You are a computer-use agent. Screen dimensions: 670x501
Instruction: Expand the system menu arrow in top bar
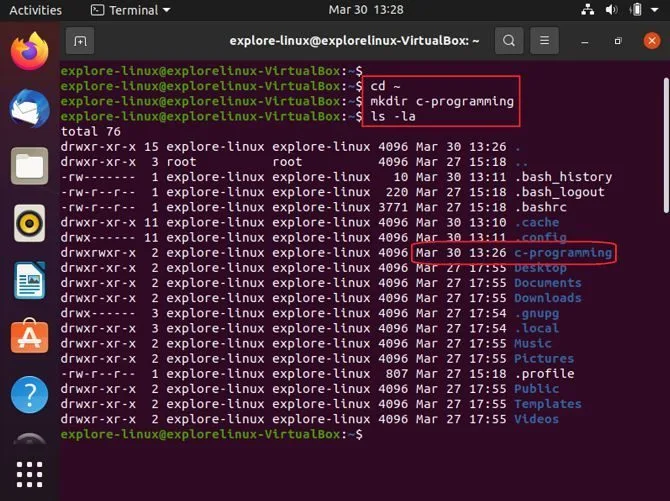point(655,10)
